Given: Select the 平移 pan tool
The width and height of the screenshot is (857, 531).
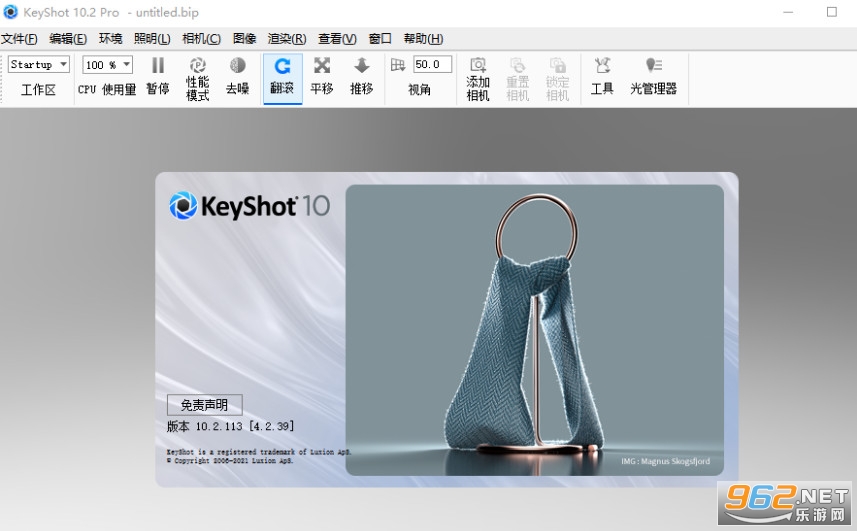Looking at the screenshot, I should click(x=322, y=76).
